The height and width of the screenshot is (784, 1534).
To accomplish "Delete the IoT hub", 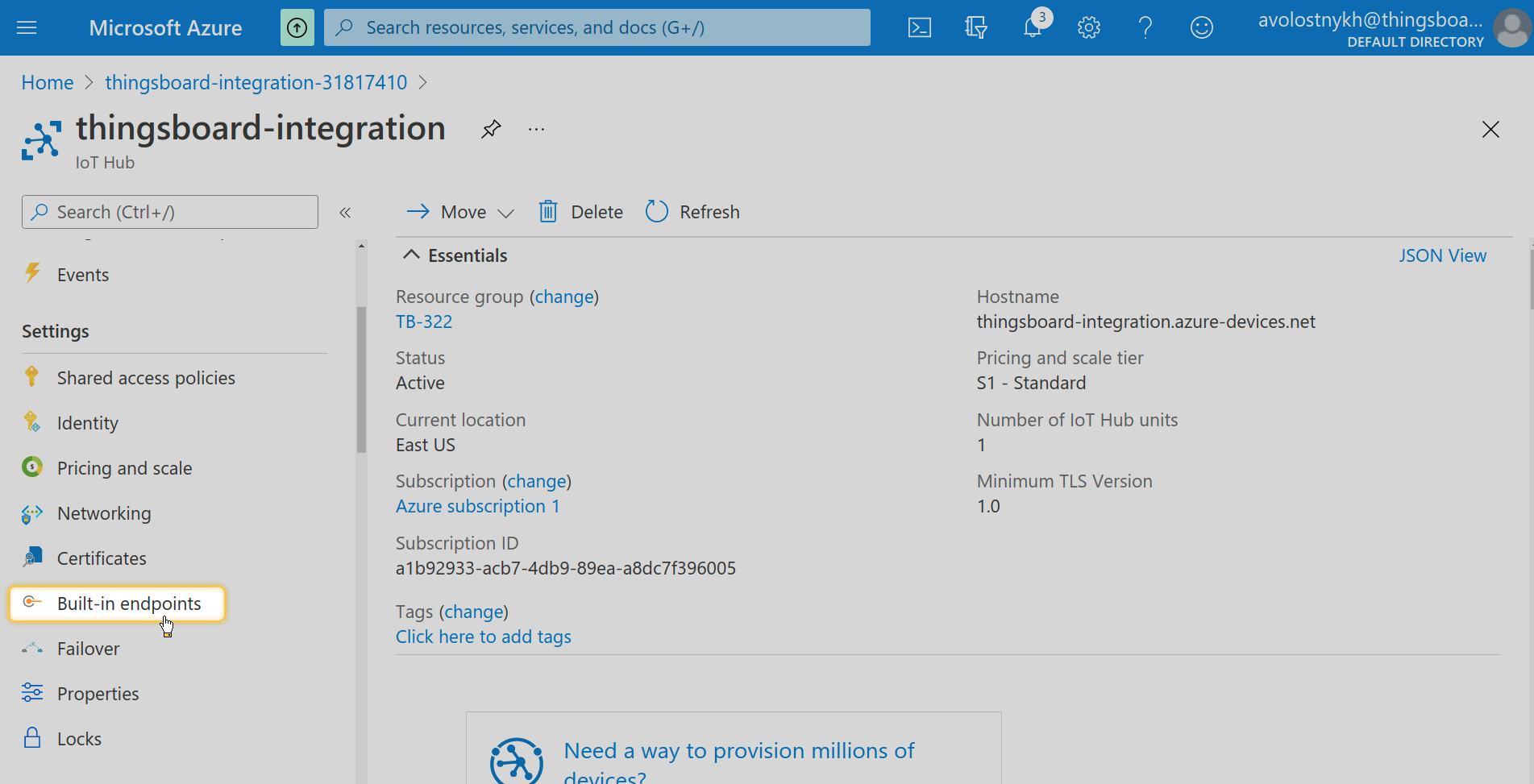I will tap(581, 212).
